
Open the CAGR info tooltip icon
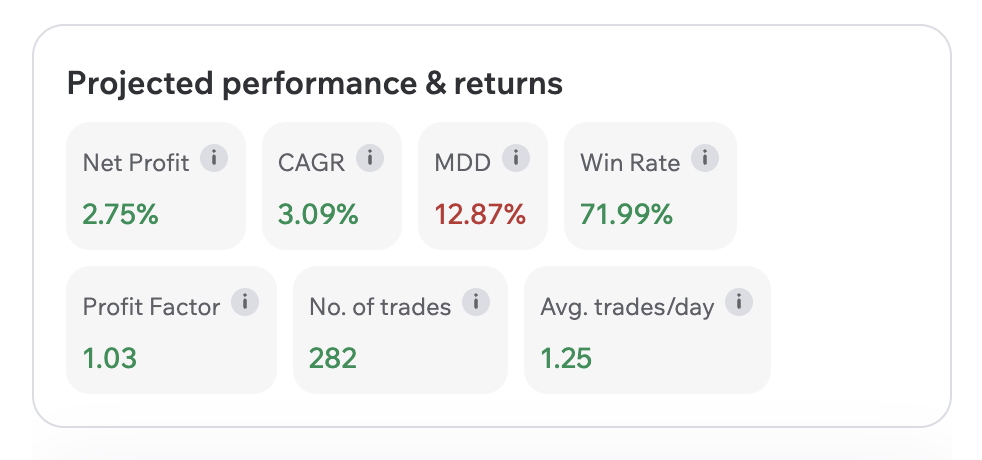370,158
